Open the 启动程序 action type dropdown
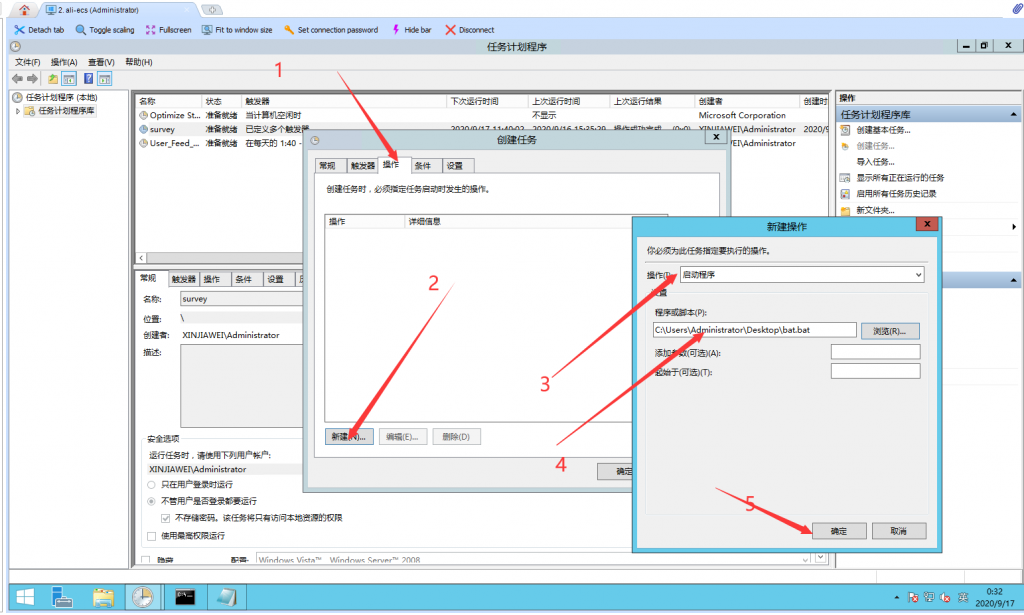 [x=801, y=275]
